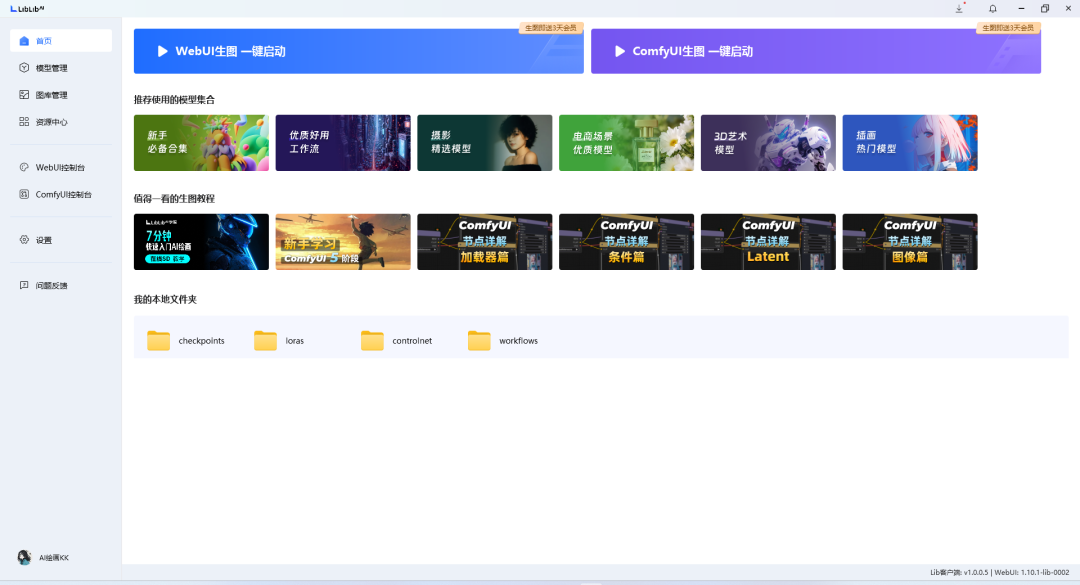Image resolution: width=1080 pixels, height=585 pixels.
Task: Click the gallery management image icon
Action: coord(24,94)
